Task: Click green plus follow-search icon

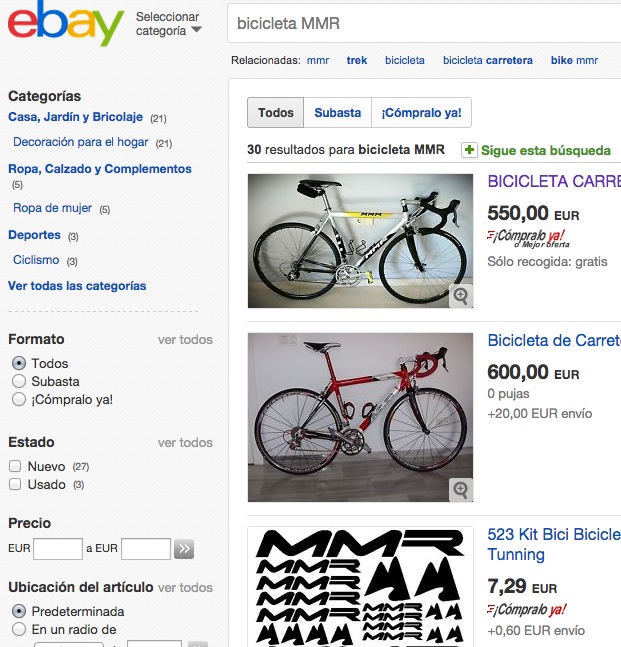Action: 469,150
